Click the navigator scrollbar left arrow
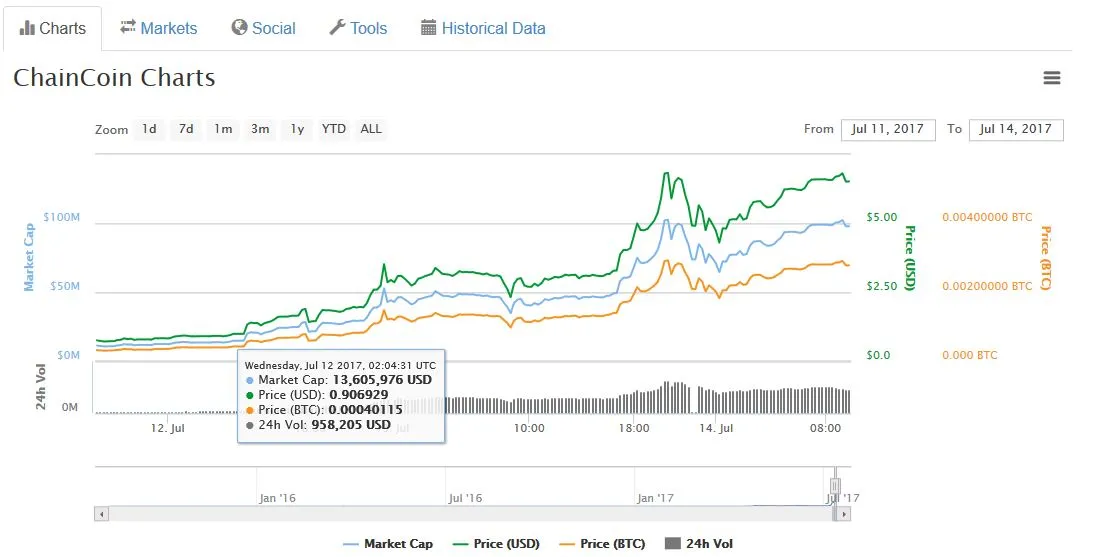 pyautogui.click(x=101, y=514)
